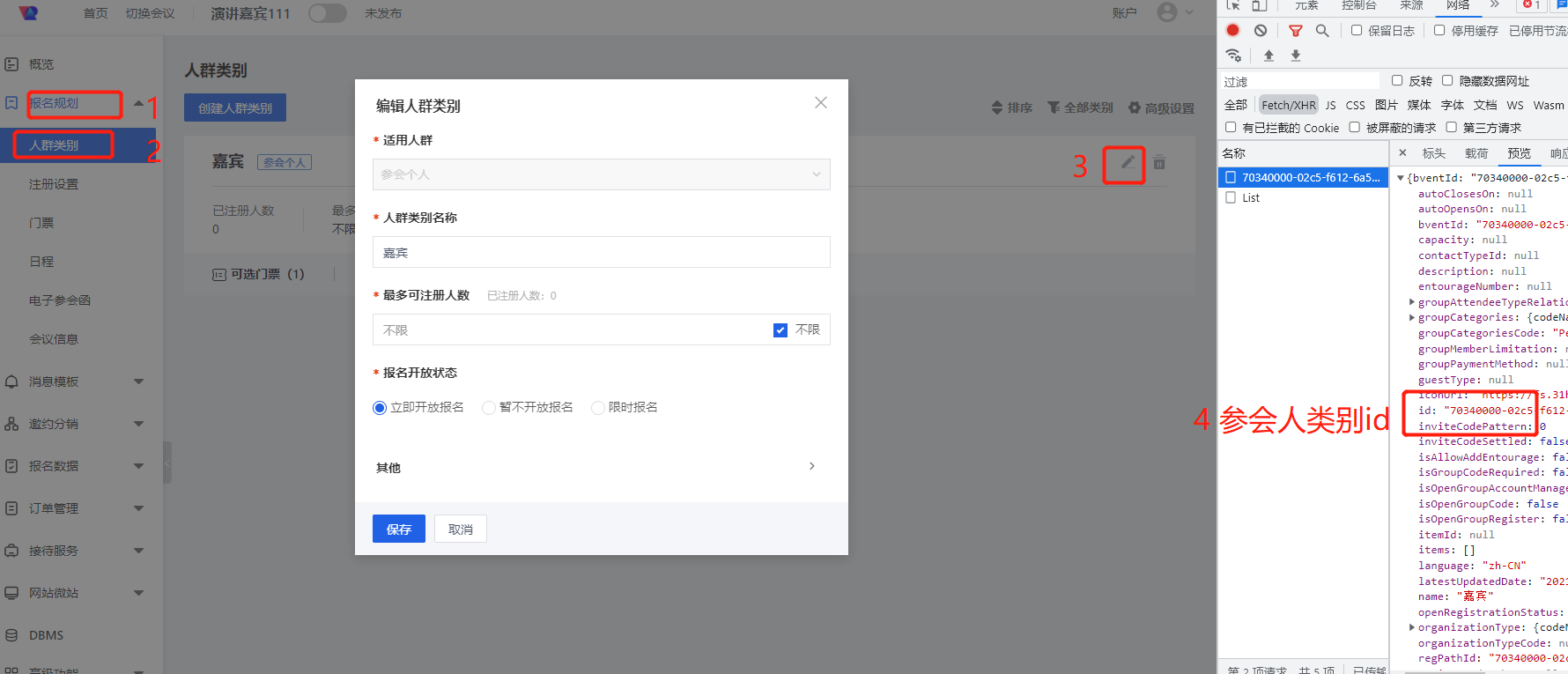The width and height of the screenshot is (1568, 674).
Task: Enable the 保留日志 checkbox
Action: 1357,30
